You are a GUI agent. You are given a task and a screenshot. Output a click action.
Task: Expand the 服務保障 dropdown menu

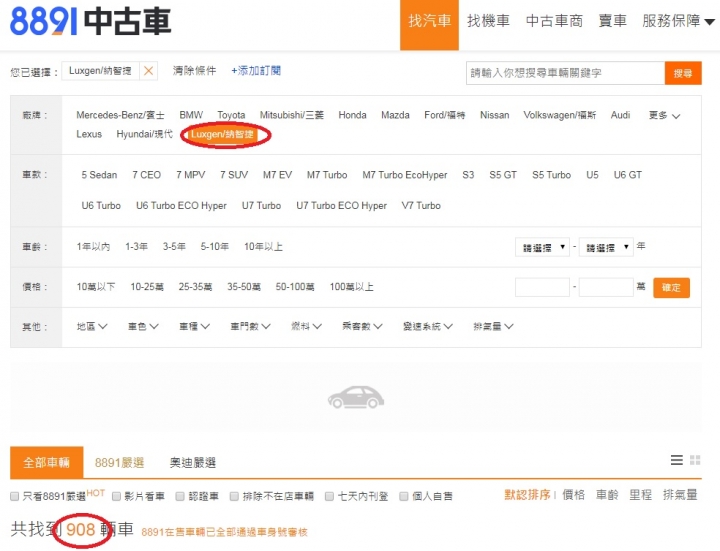pyautogui.click(x=679, y=21)
